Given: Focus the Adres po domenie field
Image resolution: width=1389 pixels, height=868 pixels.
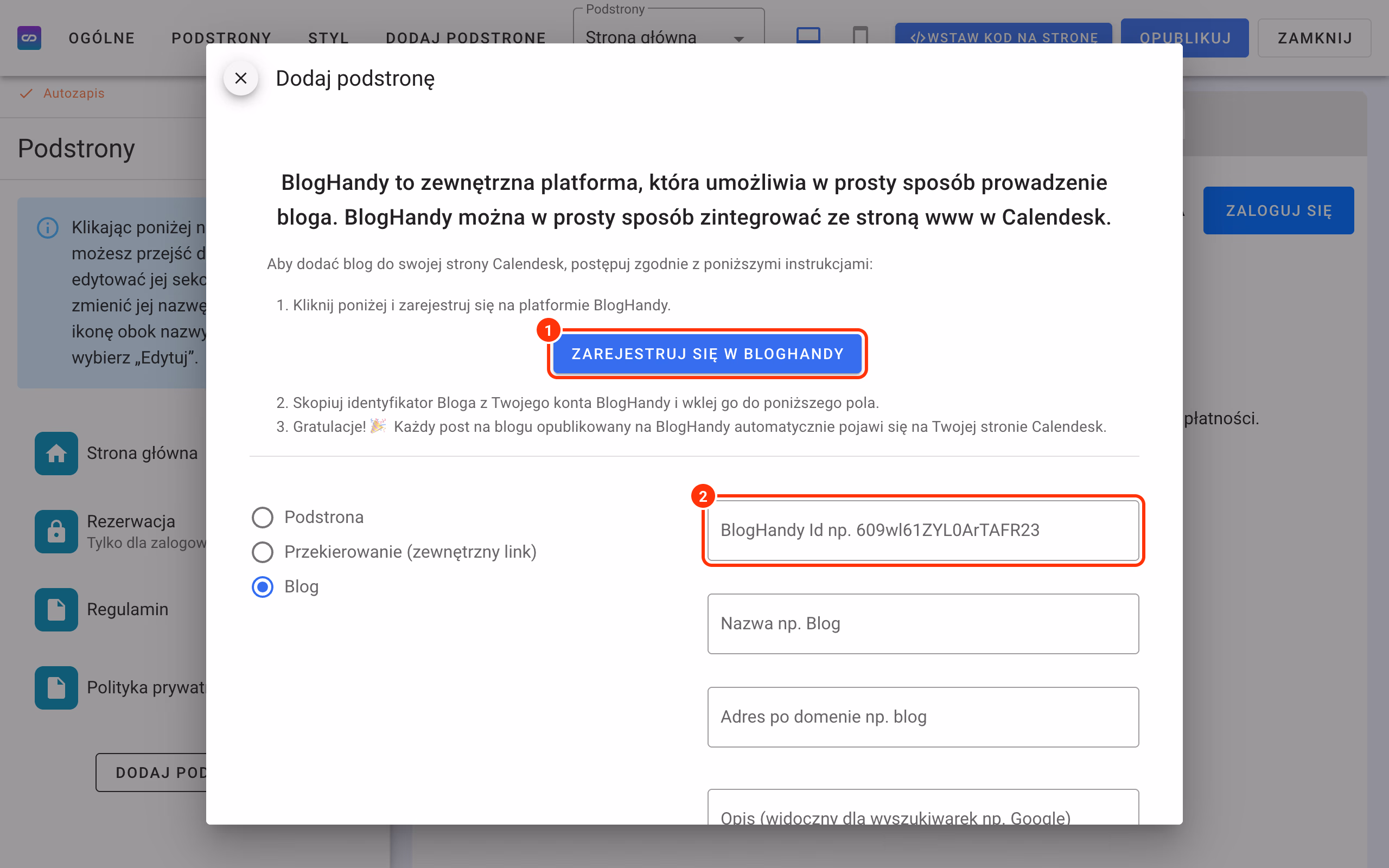Looking at the screenshot, I should (923, 717).
